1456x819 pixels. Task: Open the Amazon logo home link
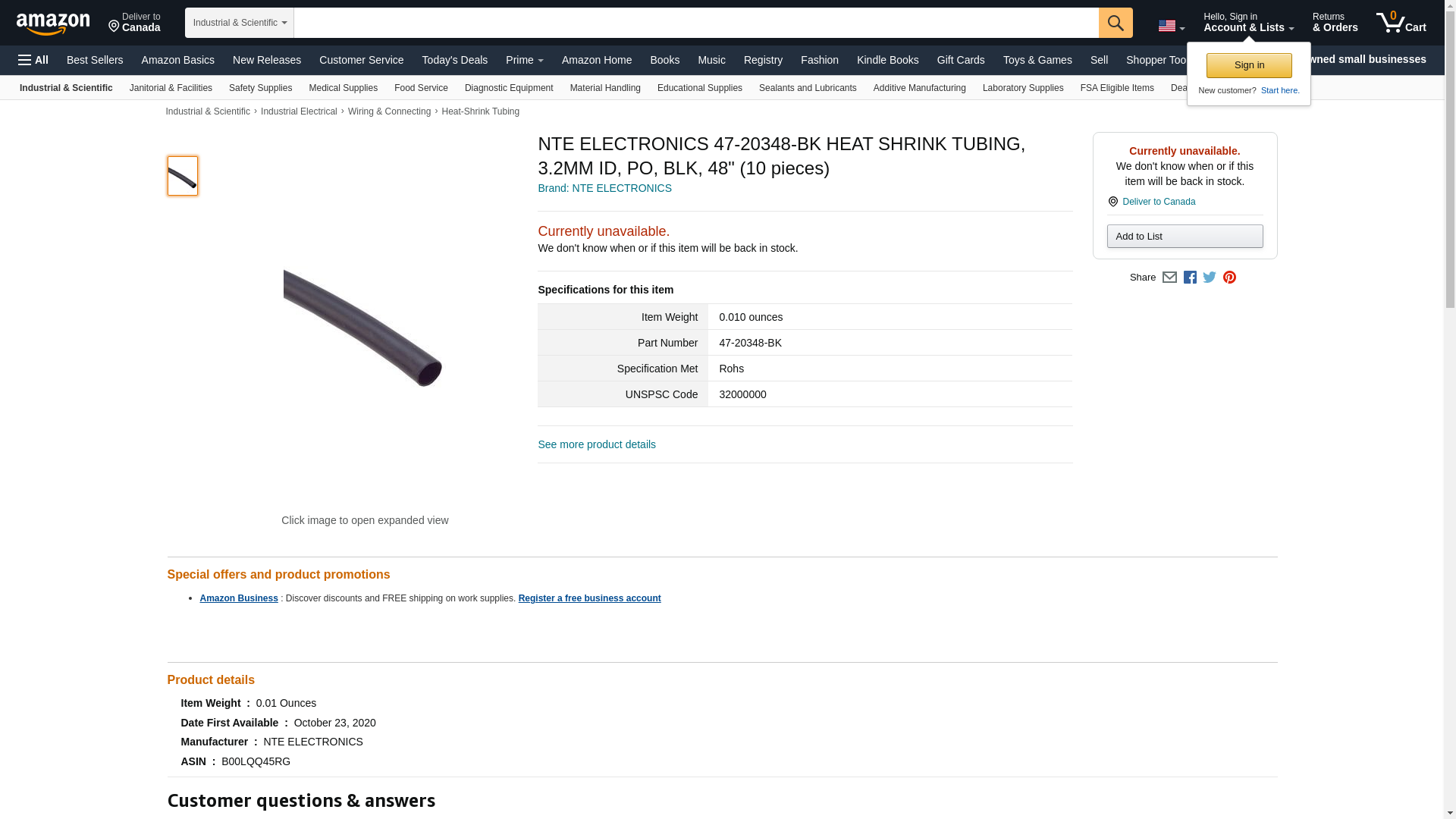pos(53,24)
